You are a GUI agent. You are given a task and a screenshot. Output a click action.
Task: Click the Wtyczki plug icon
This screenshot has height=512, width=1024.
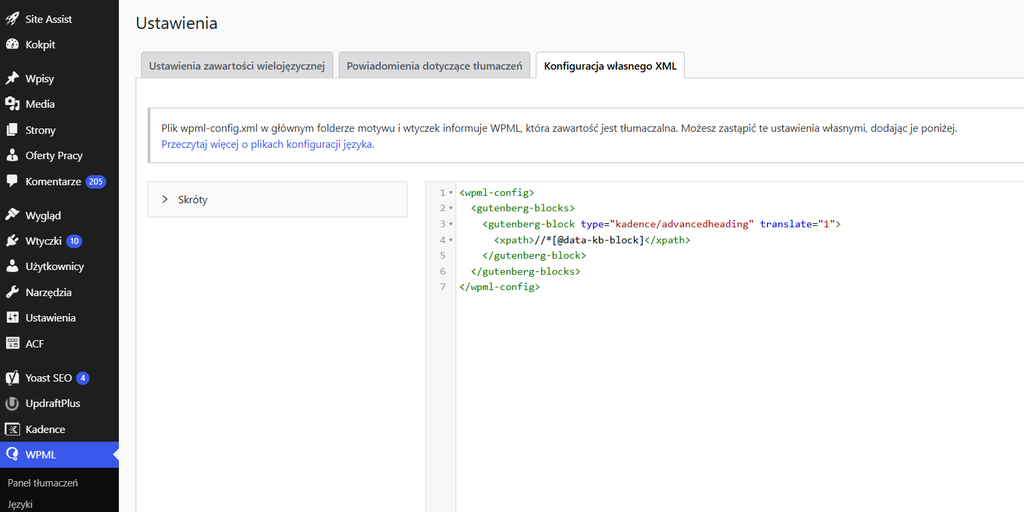12,241
